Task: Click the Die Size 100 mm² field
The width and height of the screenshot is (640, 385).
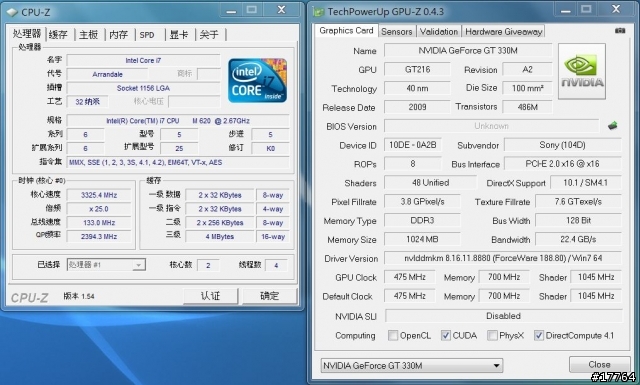Action: click(x=527, y=88)
